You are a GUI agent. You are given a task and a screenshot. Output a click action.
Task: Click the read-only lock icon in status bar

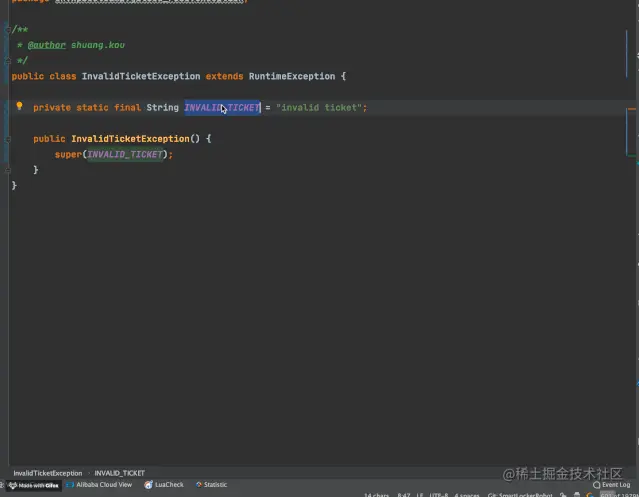click(x=563, y=495)
